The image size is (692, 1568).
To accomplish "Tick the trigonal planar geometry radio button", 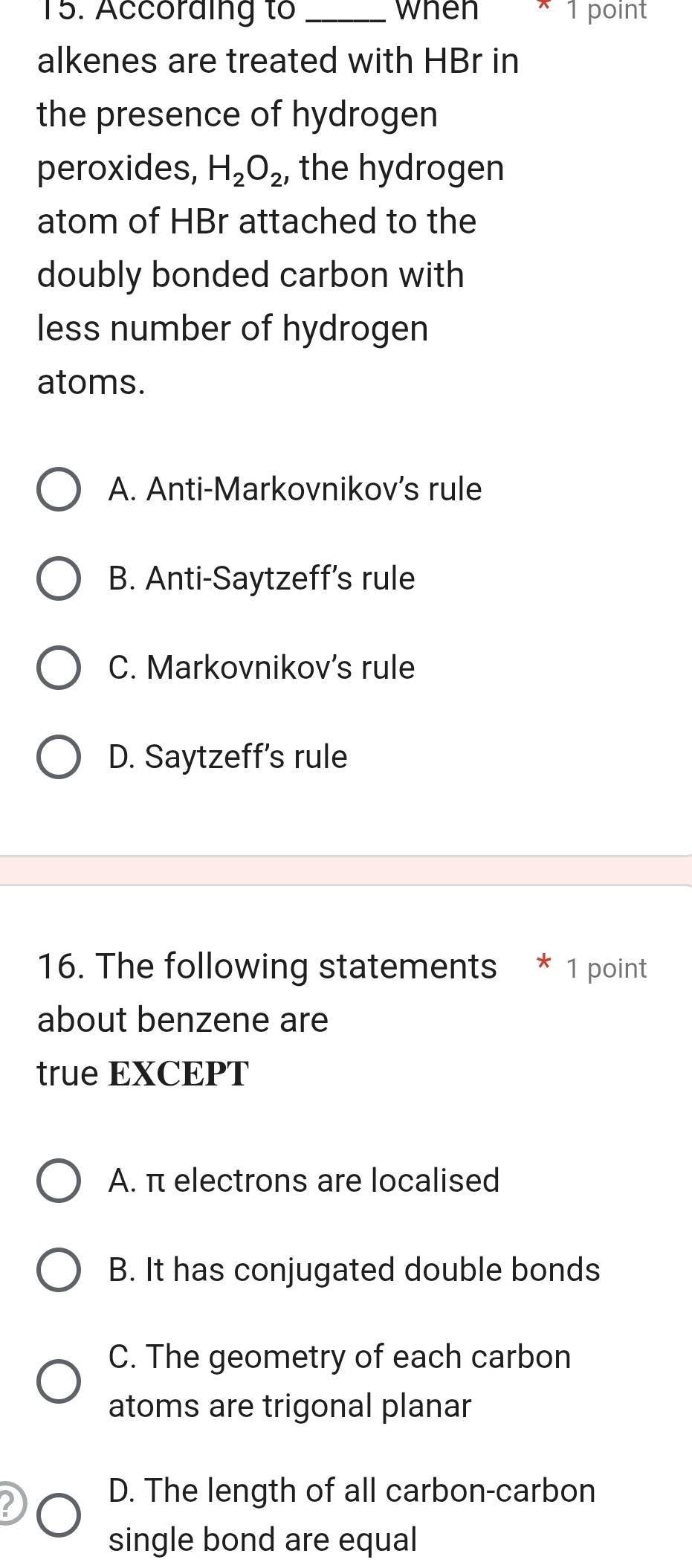I will 59,1381.
